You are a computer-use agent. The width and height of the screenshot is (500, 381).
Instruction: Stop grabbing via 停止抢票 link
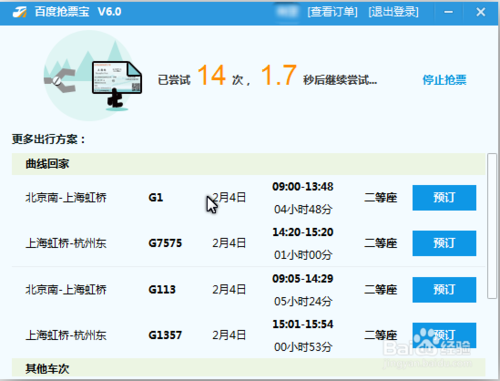click(444, 80)
